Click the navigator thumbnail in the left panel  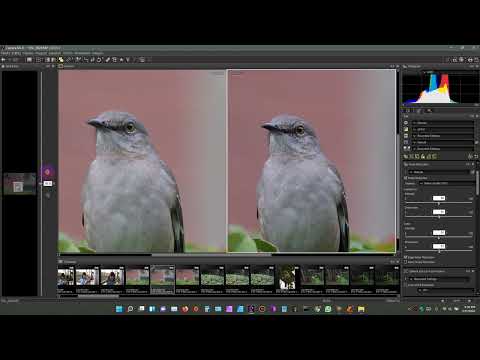click(x=20, y=183)
